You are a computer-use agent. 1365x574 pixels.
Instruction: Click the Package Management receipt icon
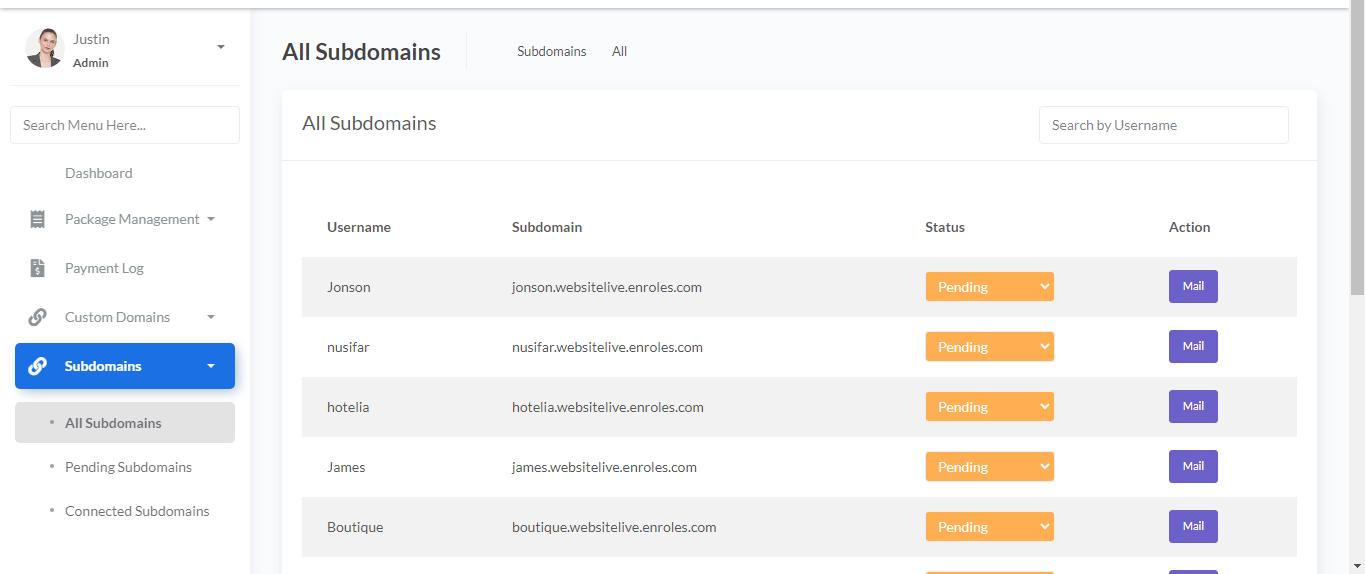click(x=38, y=219)
